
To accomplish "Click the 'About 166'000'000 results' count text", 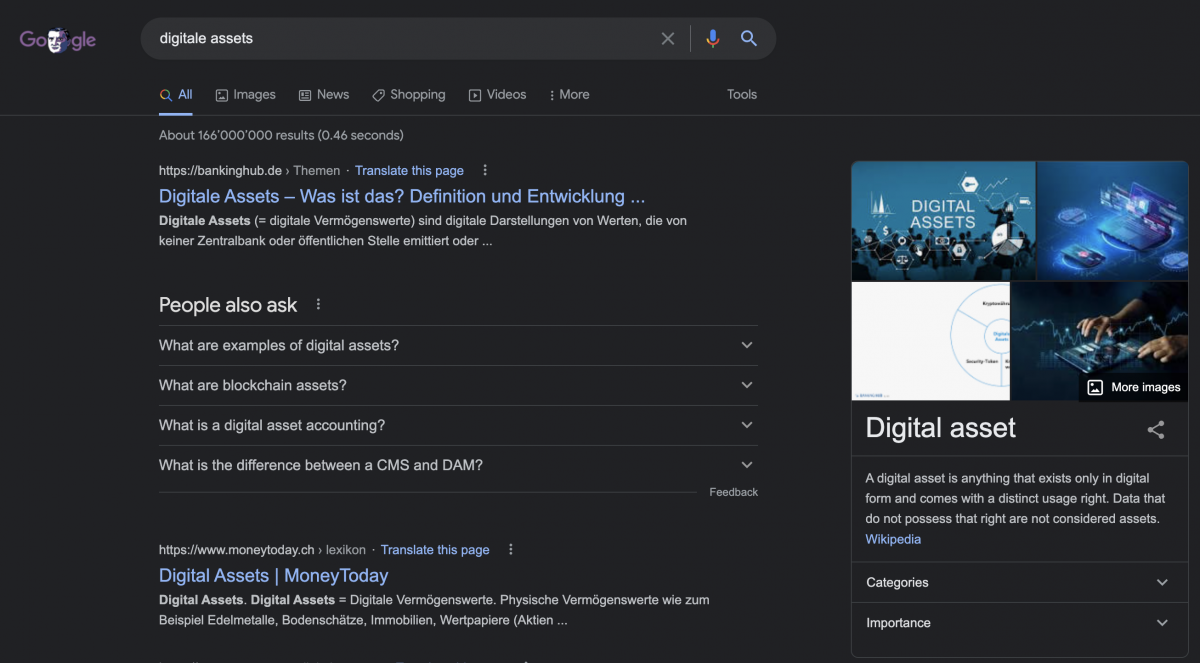I will click(x=281, y=135).
